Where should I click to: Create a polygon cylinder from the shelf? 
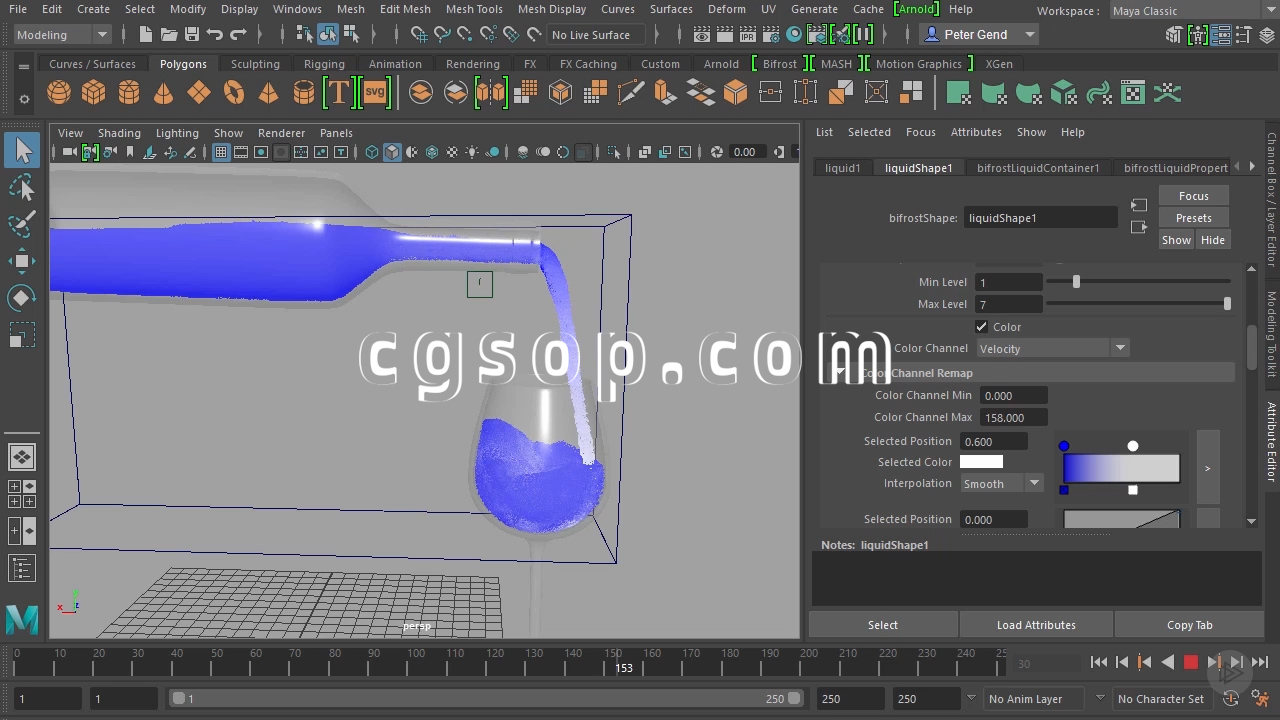point(129,93)
